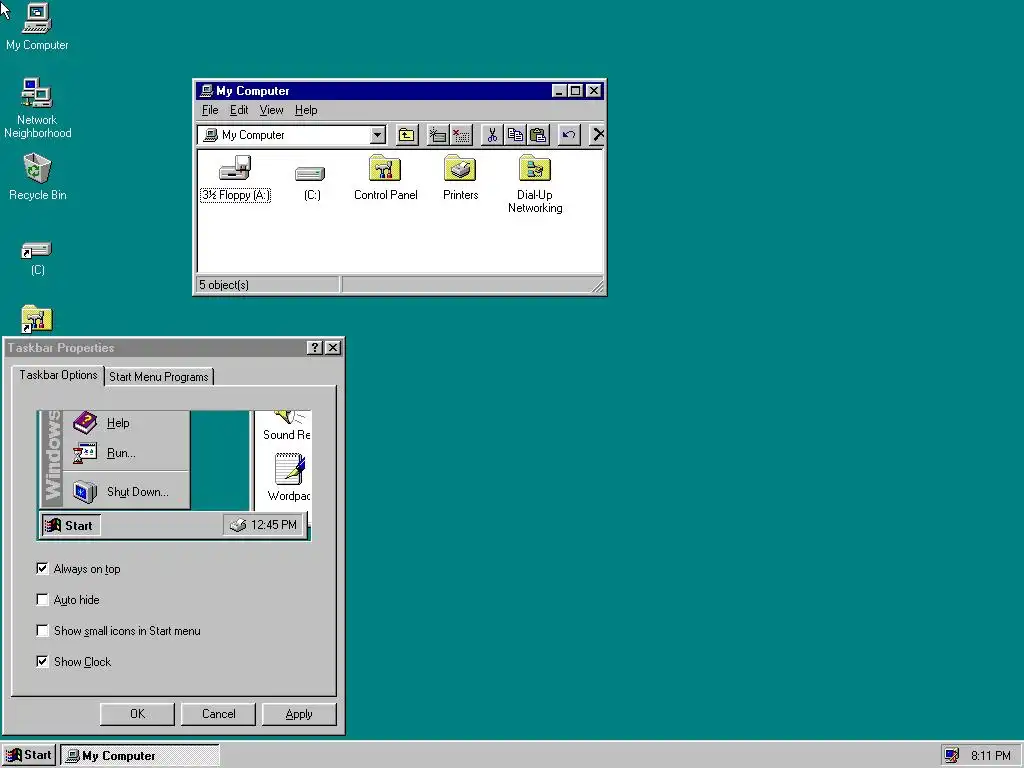Click the 8:11 PM taskbar clock
The height and width of the screenshot is (768, 1024).
coord(990,756)
